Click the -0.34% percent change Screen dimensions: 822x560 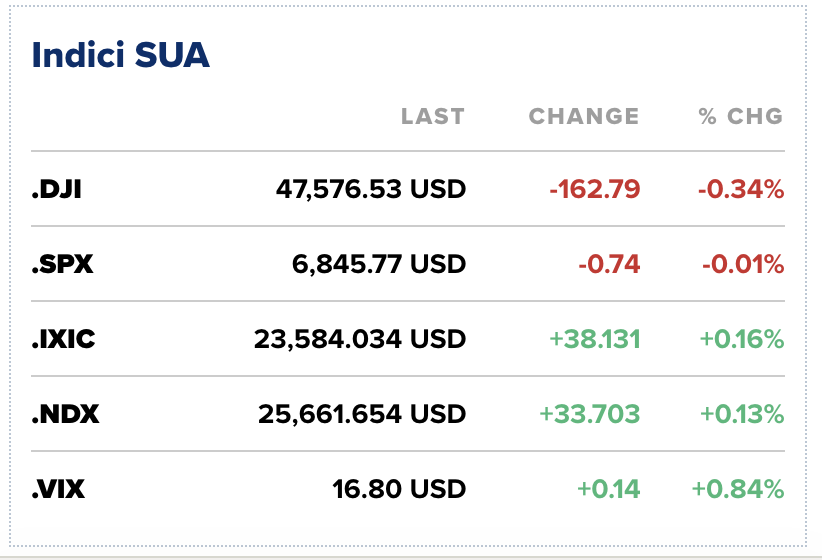click(x=741, y=189)
